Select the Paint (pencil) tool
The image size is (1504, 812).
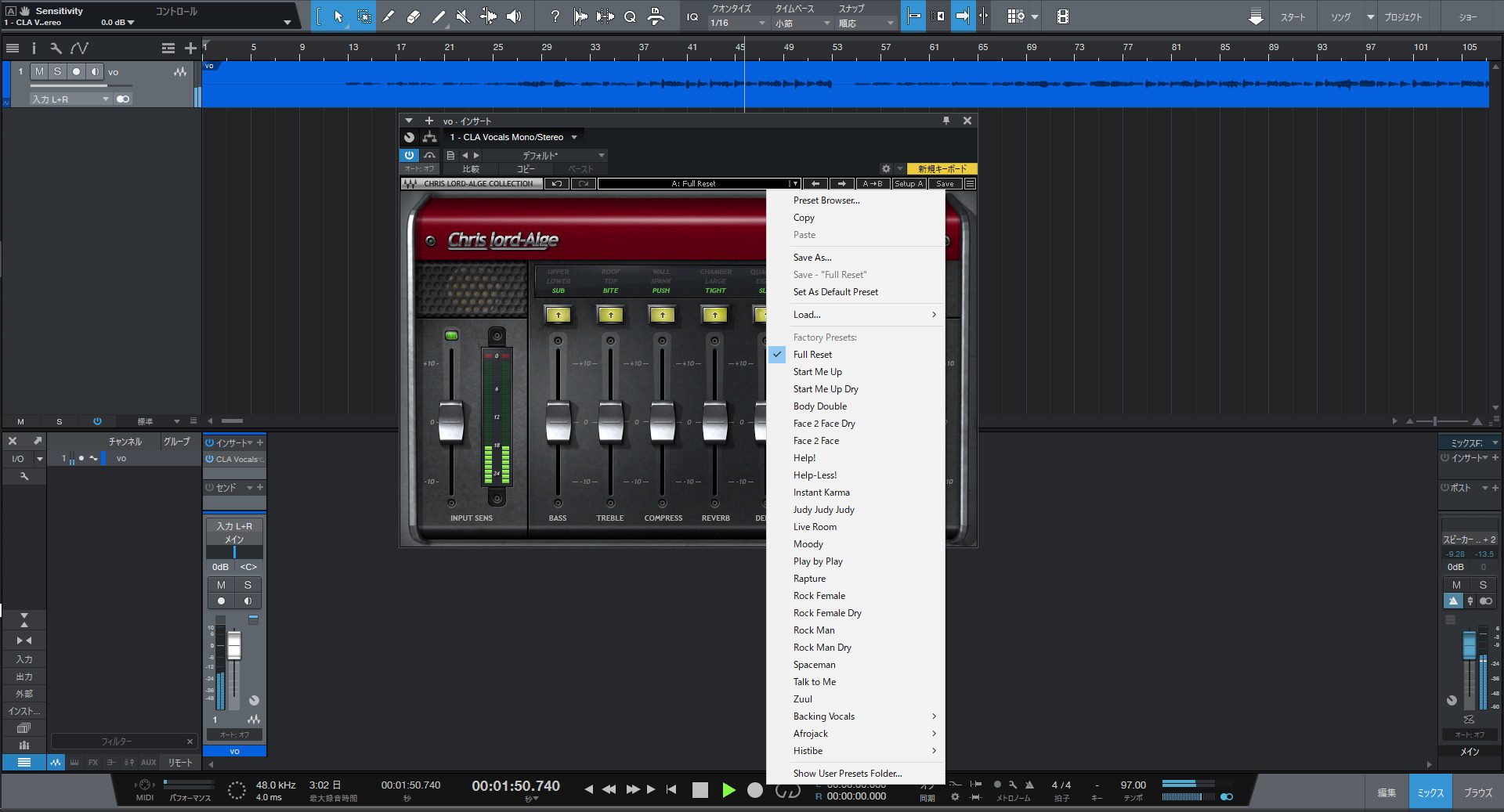point(439,16)
